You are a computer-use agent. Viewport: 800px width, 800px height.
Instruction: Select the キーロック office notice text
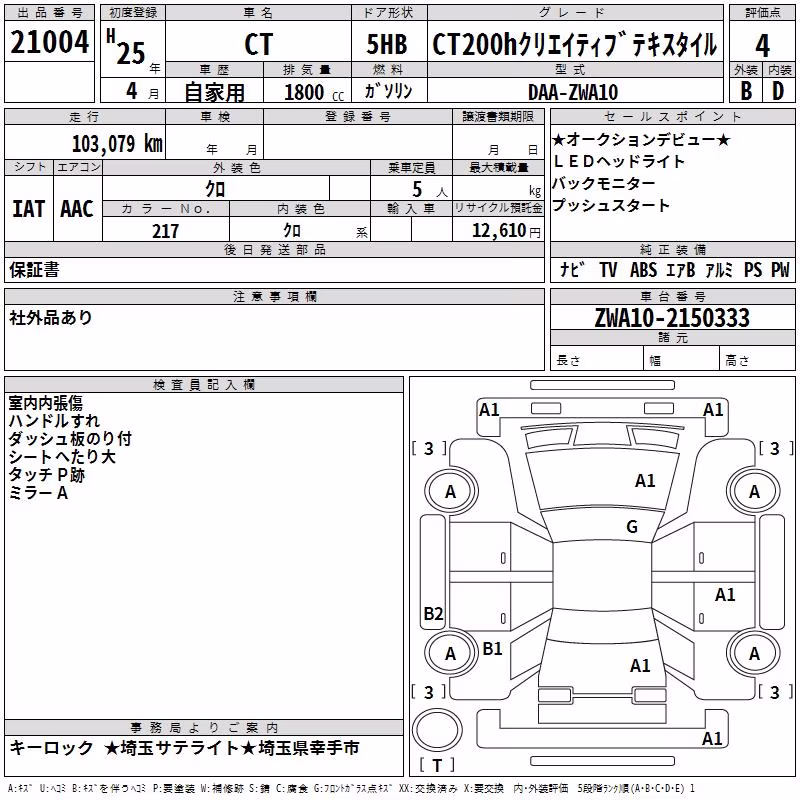point(52,748)
